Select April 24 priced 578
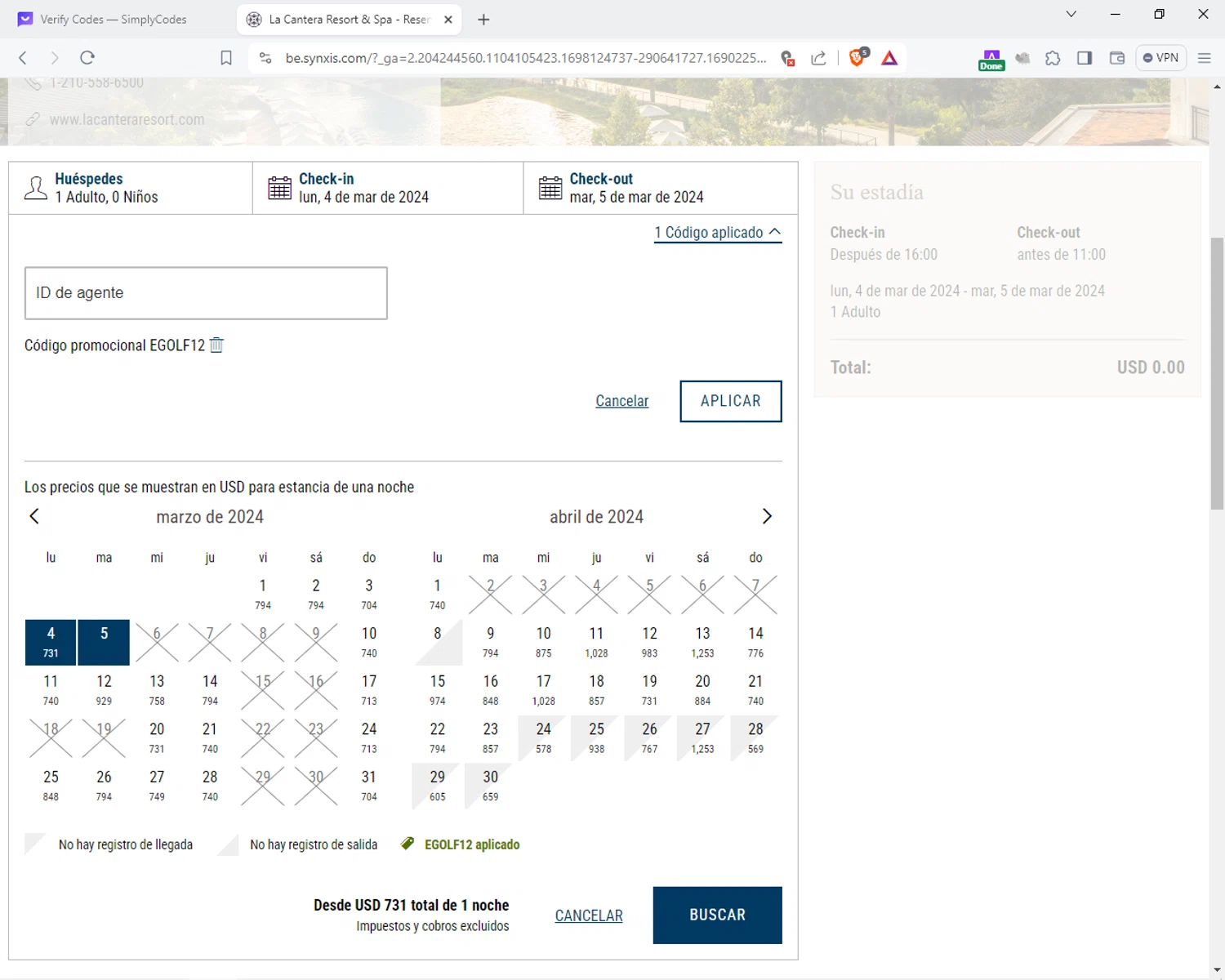 (544, 737)
